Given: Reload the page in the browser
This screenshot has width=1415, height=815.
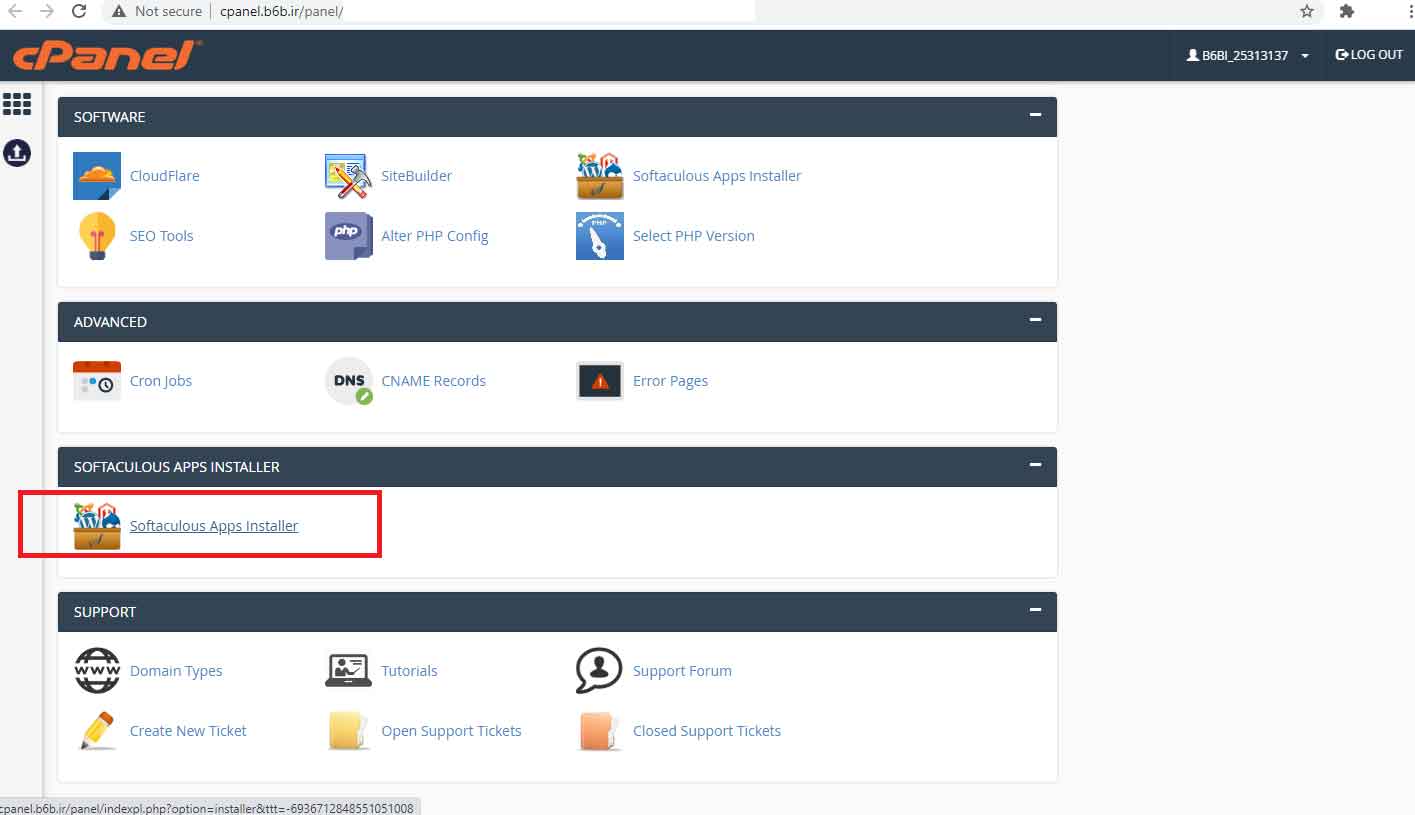Looking at the screenshot, I should 79,11.
